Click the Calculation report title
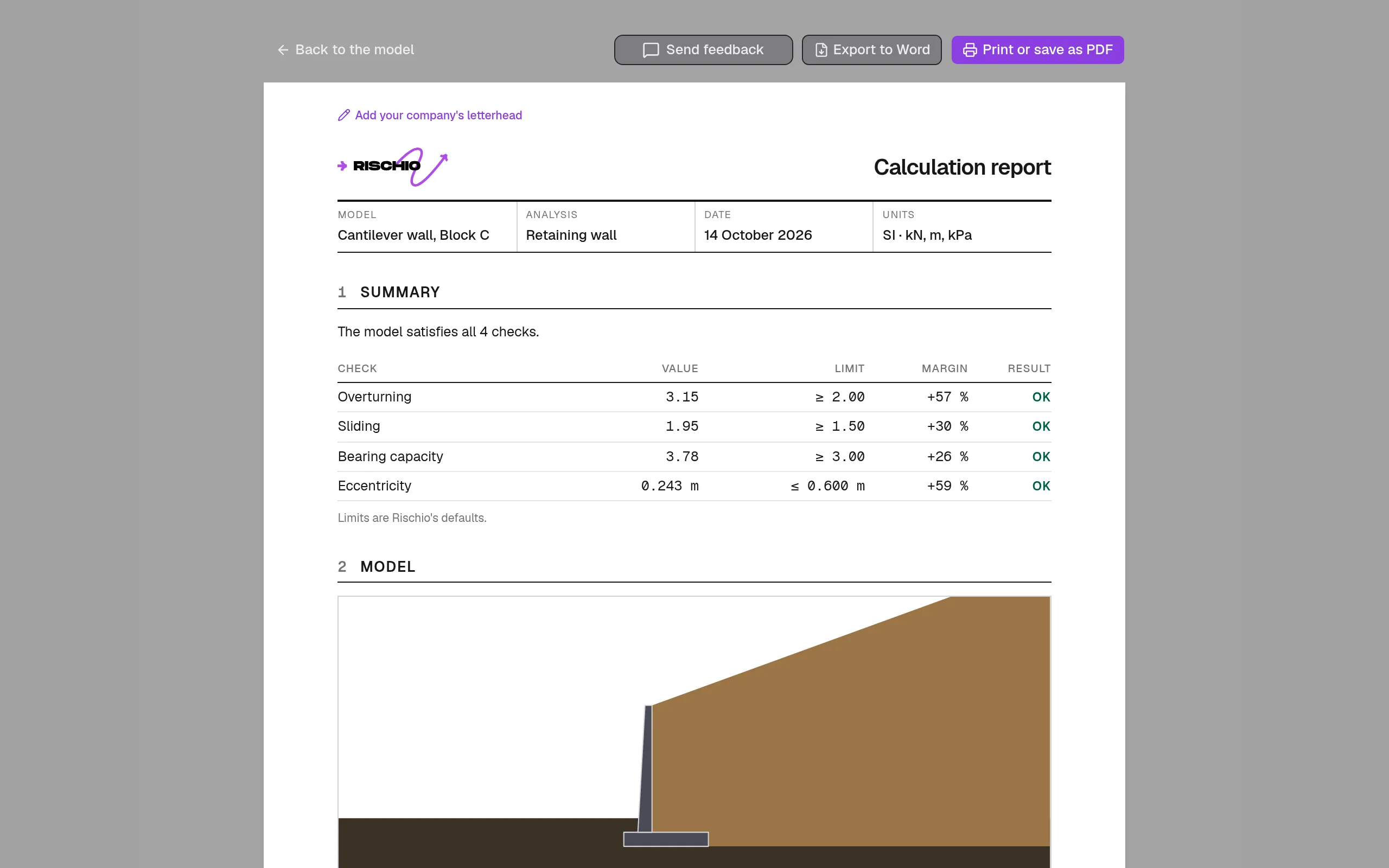1389x868 pixels. [962, 167]
